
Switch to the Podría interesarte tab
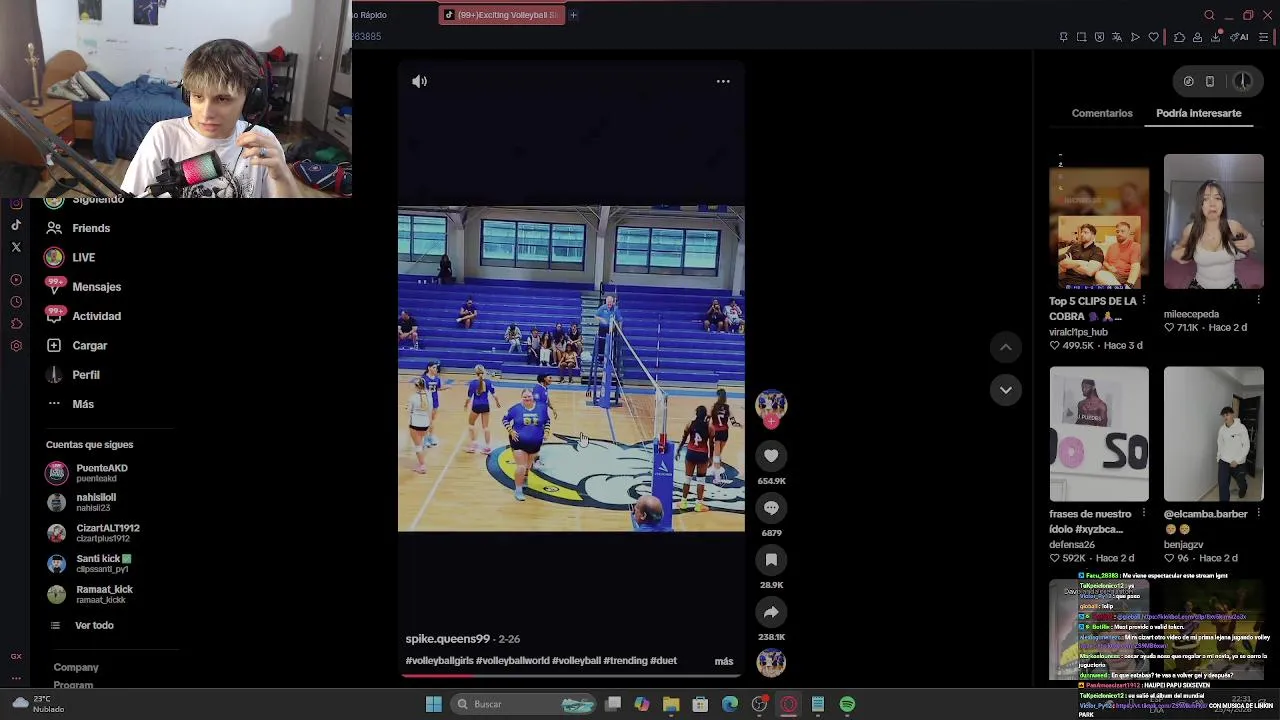pyautogui.click(x=1199, y=113)
